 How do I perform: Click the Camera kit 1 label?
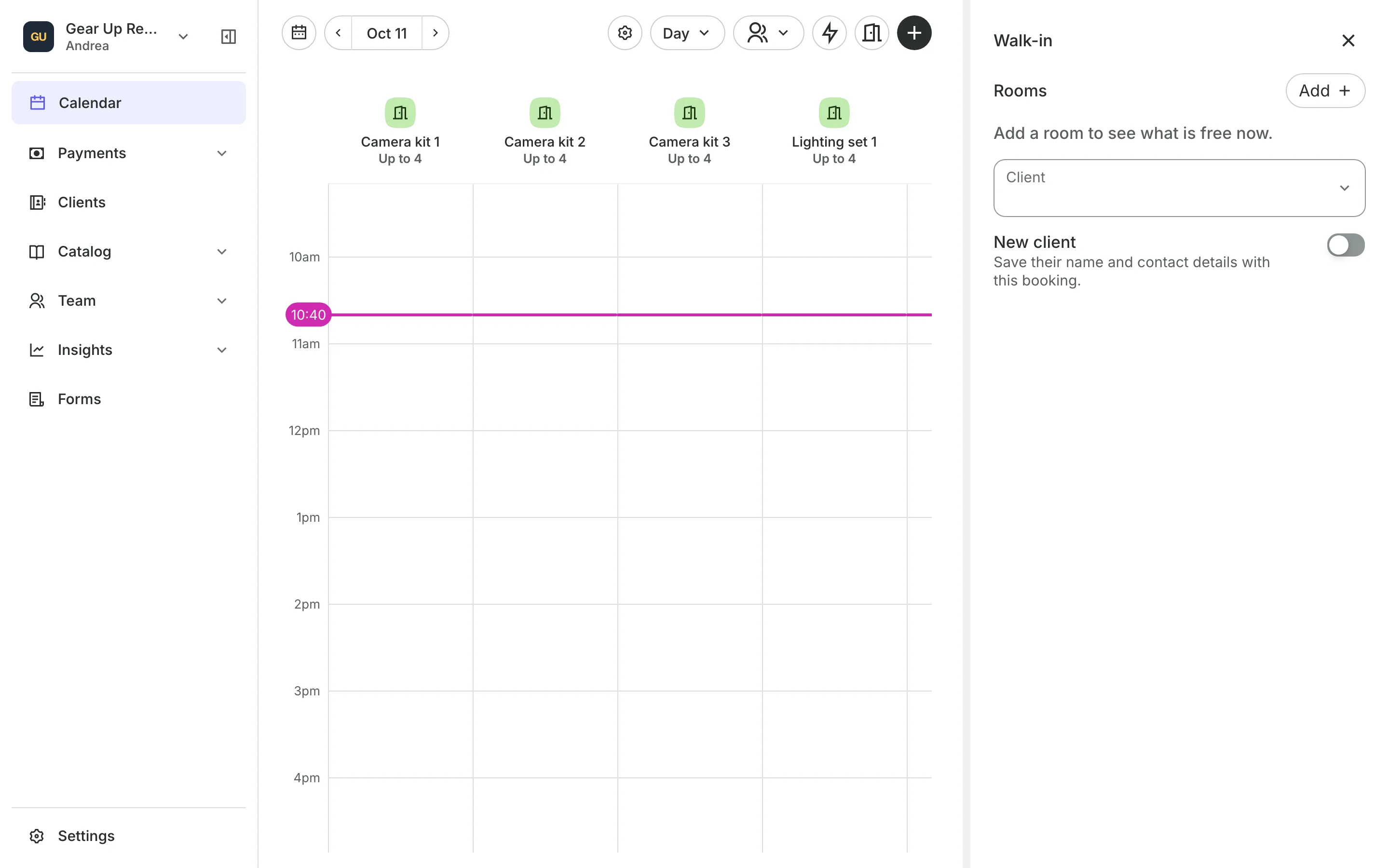400,142
